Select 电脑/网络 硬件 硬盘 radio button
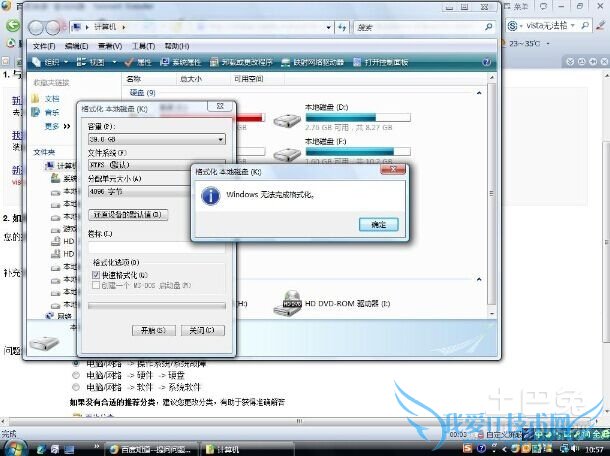The width and height of the screenshot is (610, 456). pyautogui.click(x=76, y=375)
